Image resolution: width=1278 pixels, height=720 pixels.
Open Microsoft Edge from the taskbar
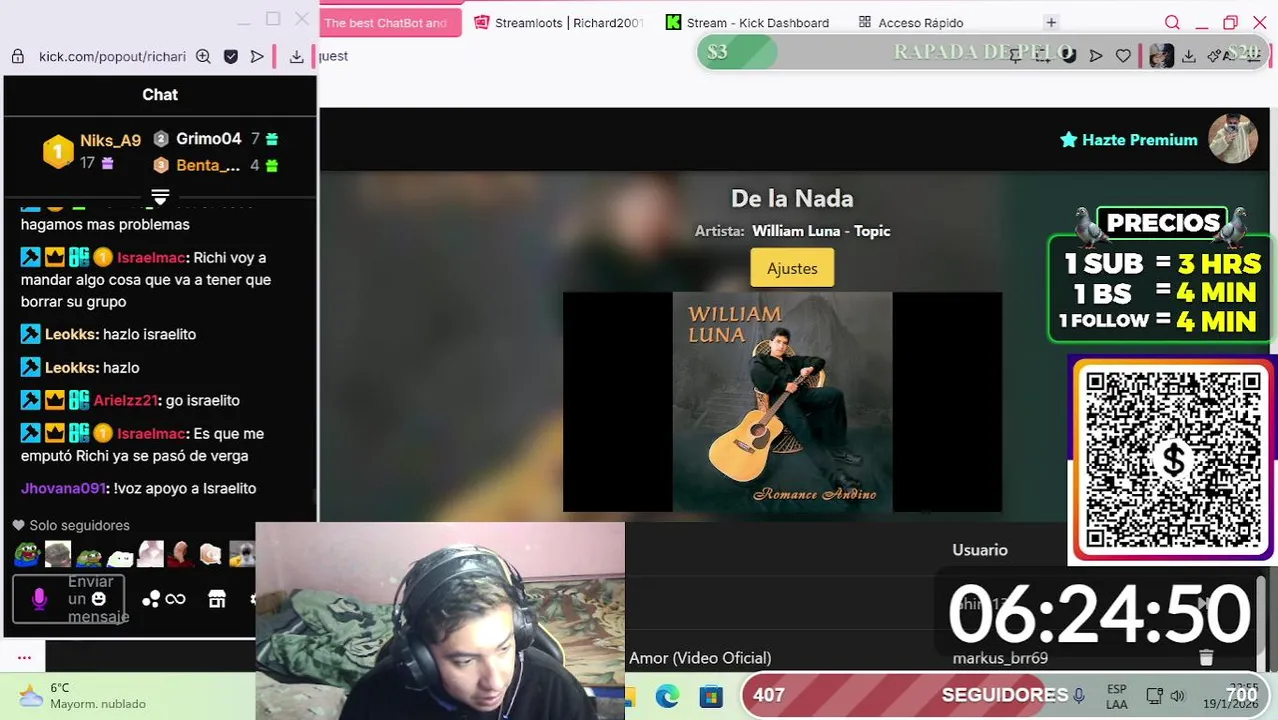[x=667, y=697]
